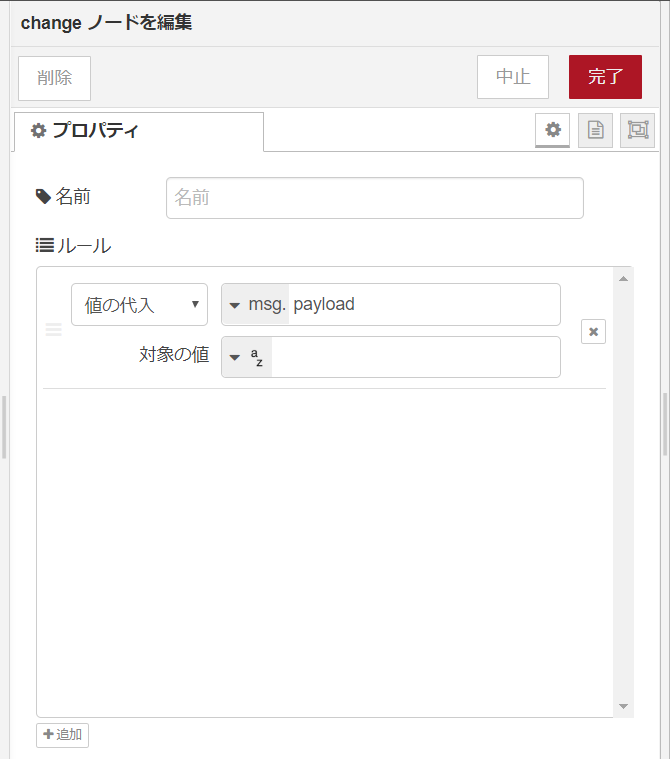Edit the payload property field
The image size is (670, 759).
coord(424,304)
